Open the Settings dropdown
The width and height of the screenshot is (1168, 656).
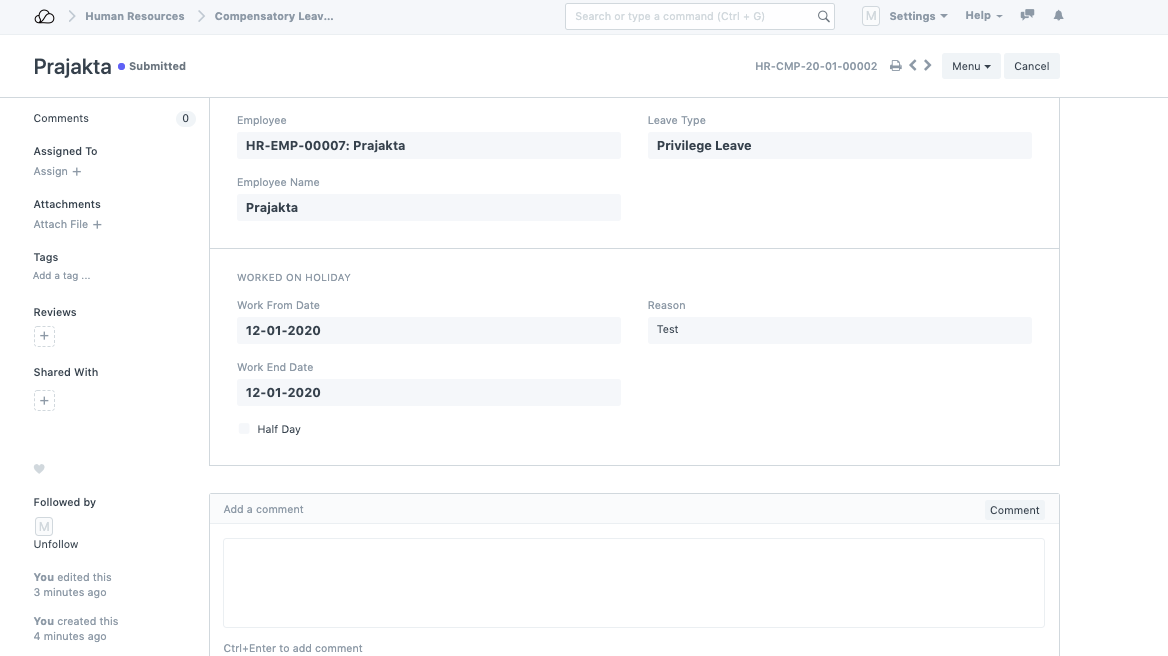[917, 16]
